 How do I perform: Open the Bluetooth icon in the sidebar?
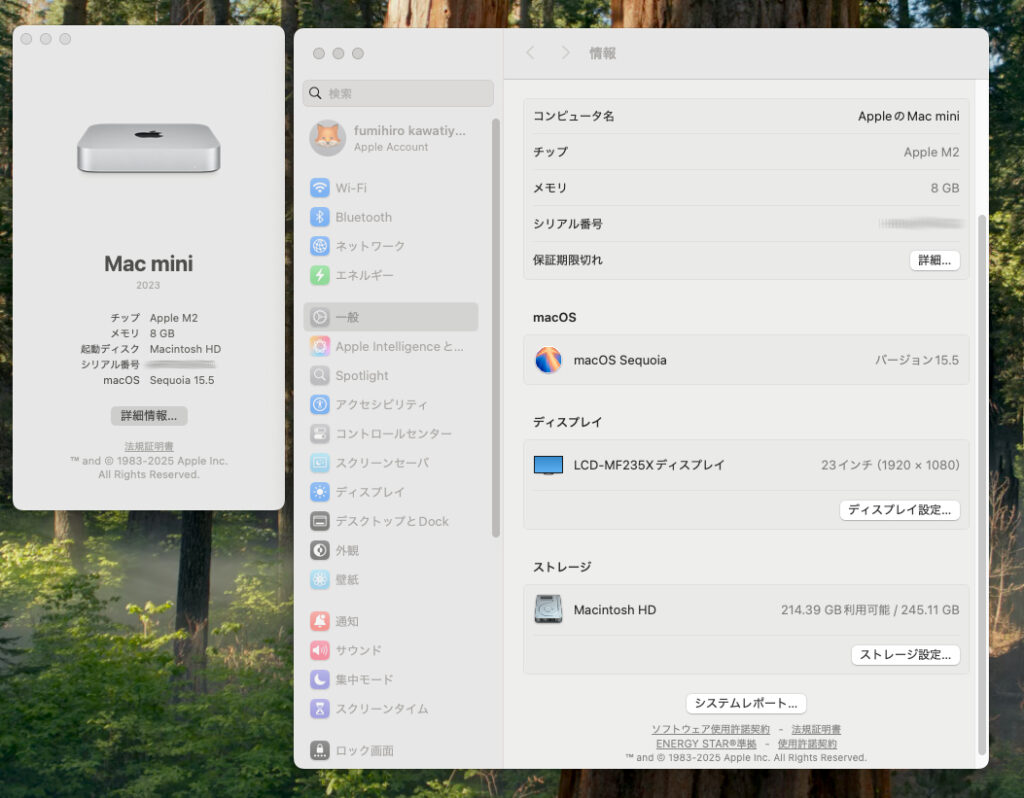point(319,217)
